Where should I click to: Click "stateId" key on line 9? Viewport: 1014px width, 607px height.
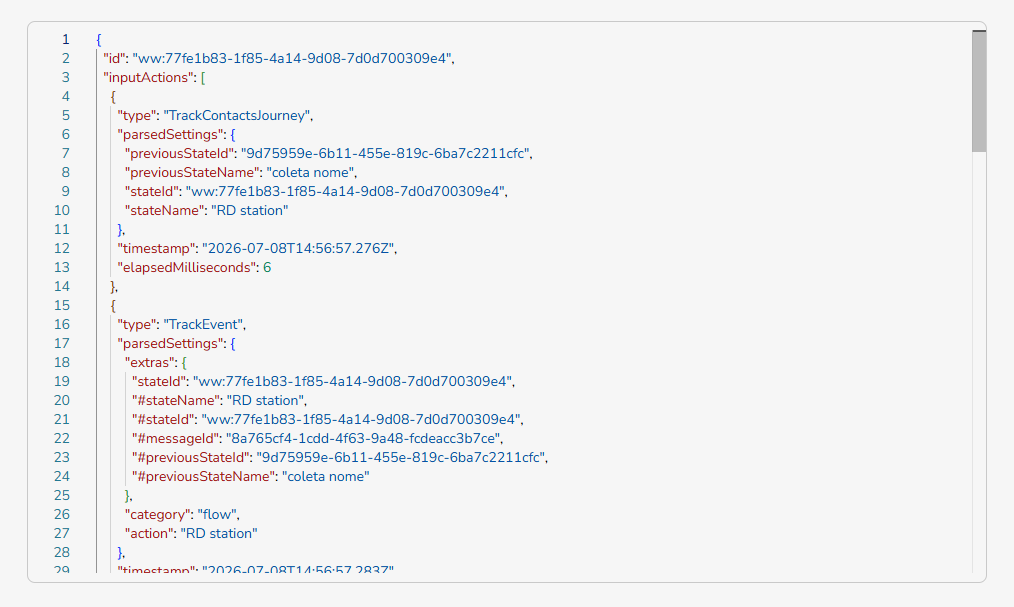point(151,191)
